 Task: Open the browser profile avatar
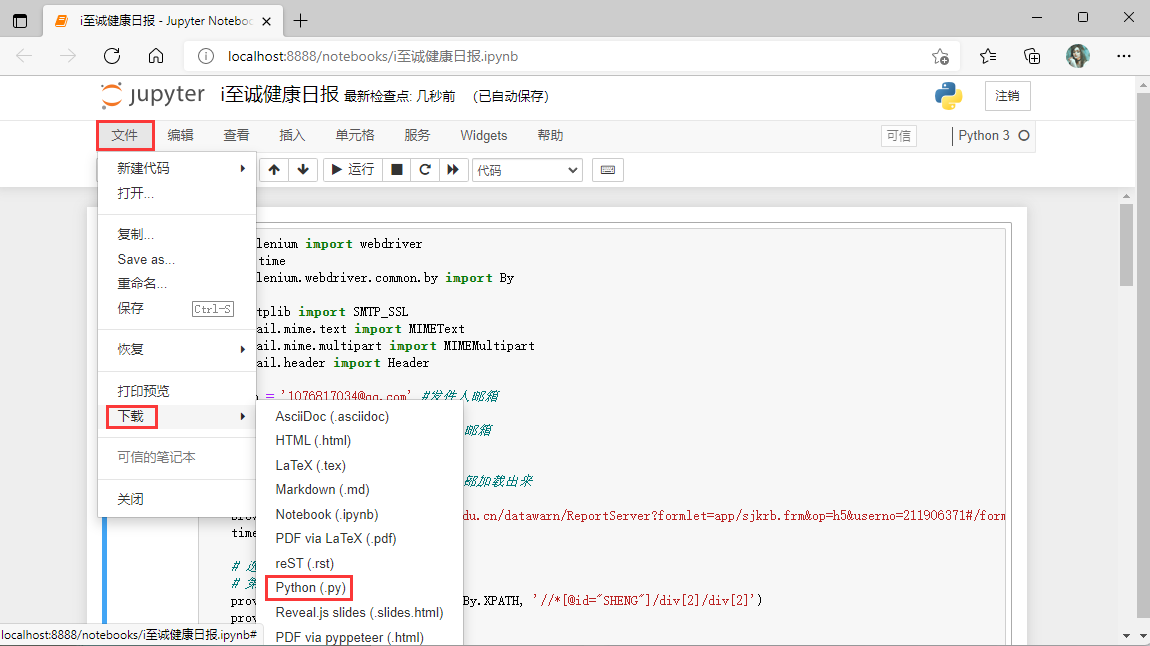pos(1077,56)
